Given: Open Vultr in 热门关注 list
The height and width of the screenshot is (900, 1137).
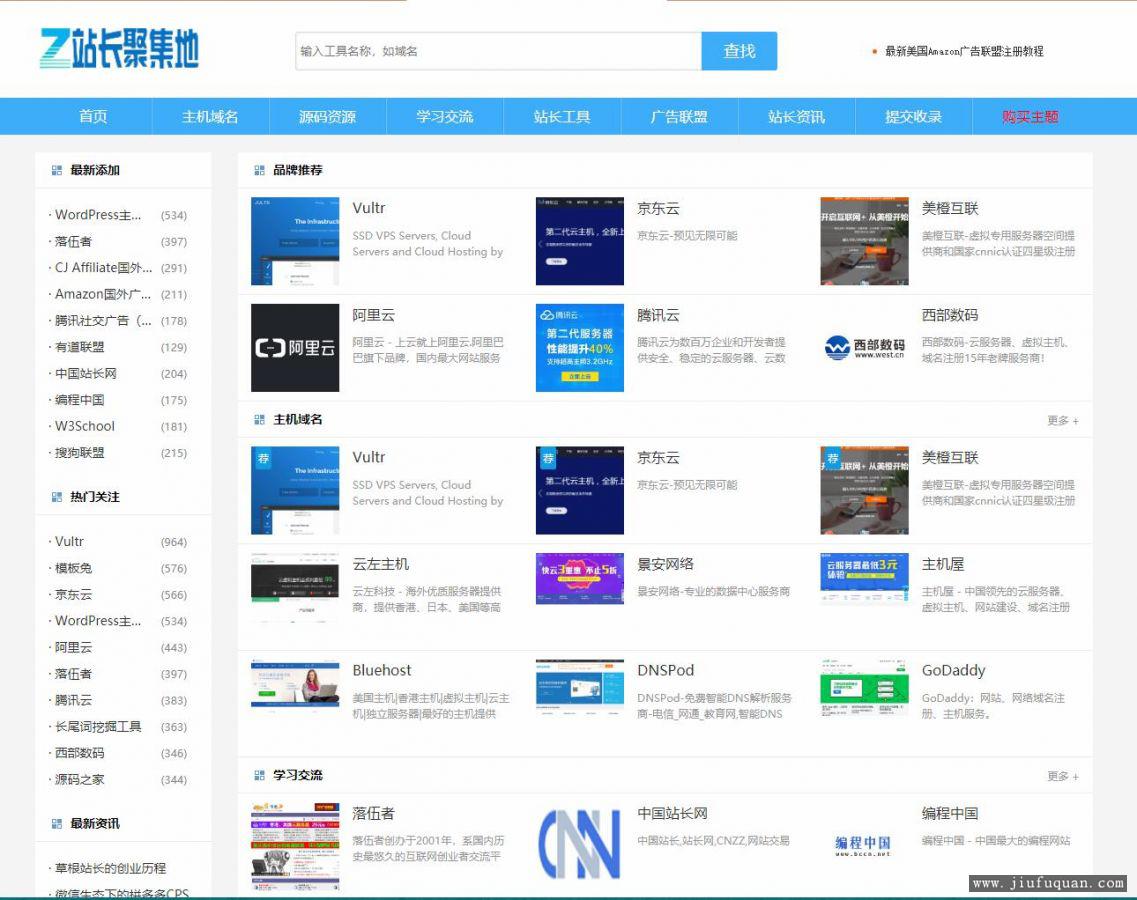Looking at the screenshot, I should (x=70, y=542).
